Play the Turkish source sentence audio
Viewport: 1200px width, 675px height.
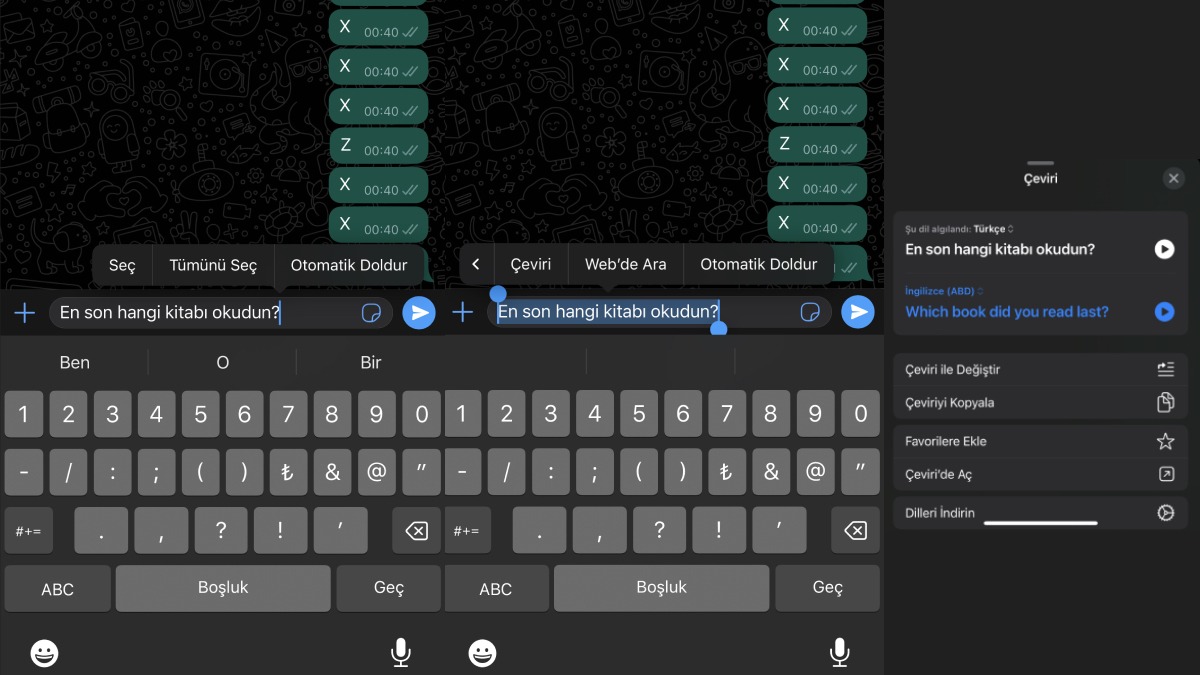pos(1164,249)
